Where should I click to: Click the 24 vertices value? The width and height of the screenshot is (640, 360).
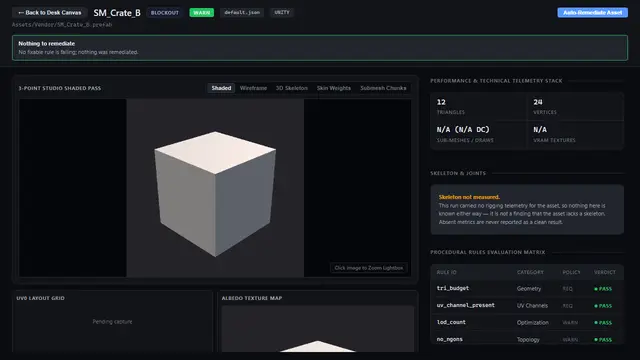538,102
